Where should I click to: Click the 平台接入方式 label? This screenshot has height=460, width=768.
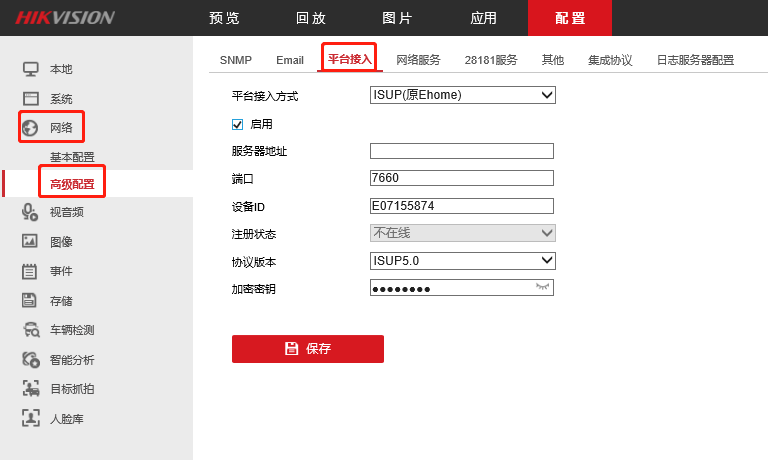click(264, 96)
